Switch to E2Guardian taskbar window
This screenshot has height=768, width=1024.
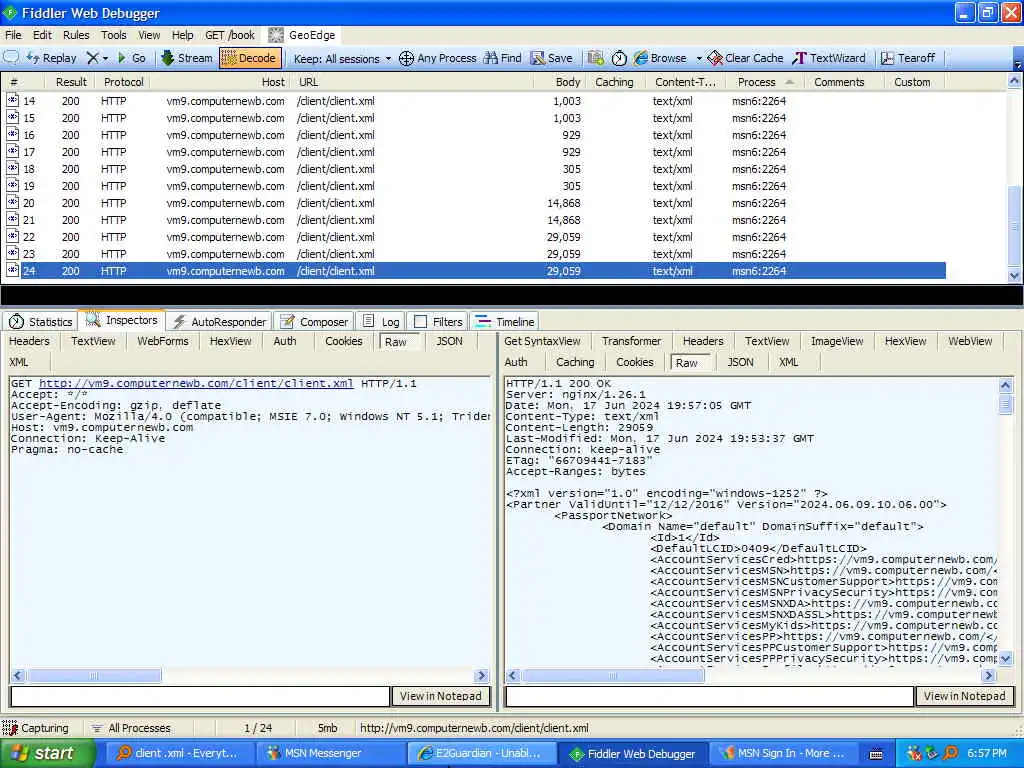[480, 753]
